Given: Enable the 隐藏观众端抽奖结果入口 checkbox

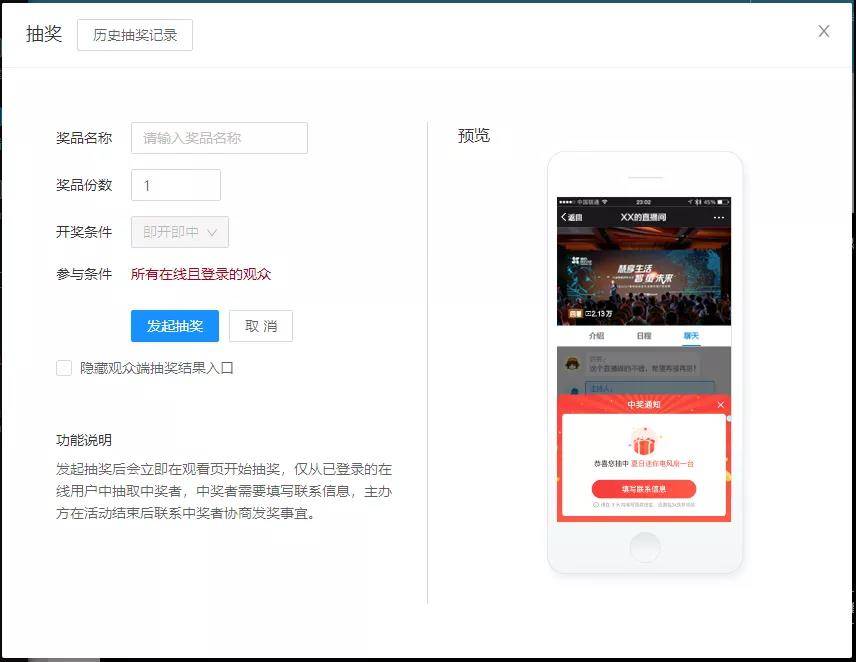Looking at the screenshot, I should tap(64, 368).
